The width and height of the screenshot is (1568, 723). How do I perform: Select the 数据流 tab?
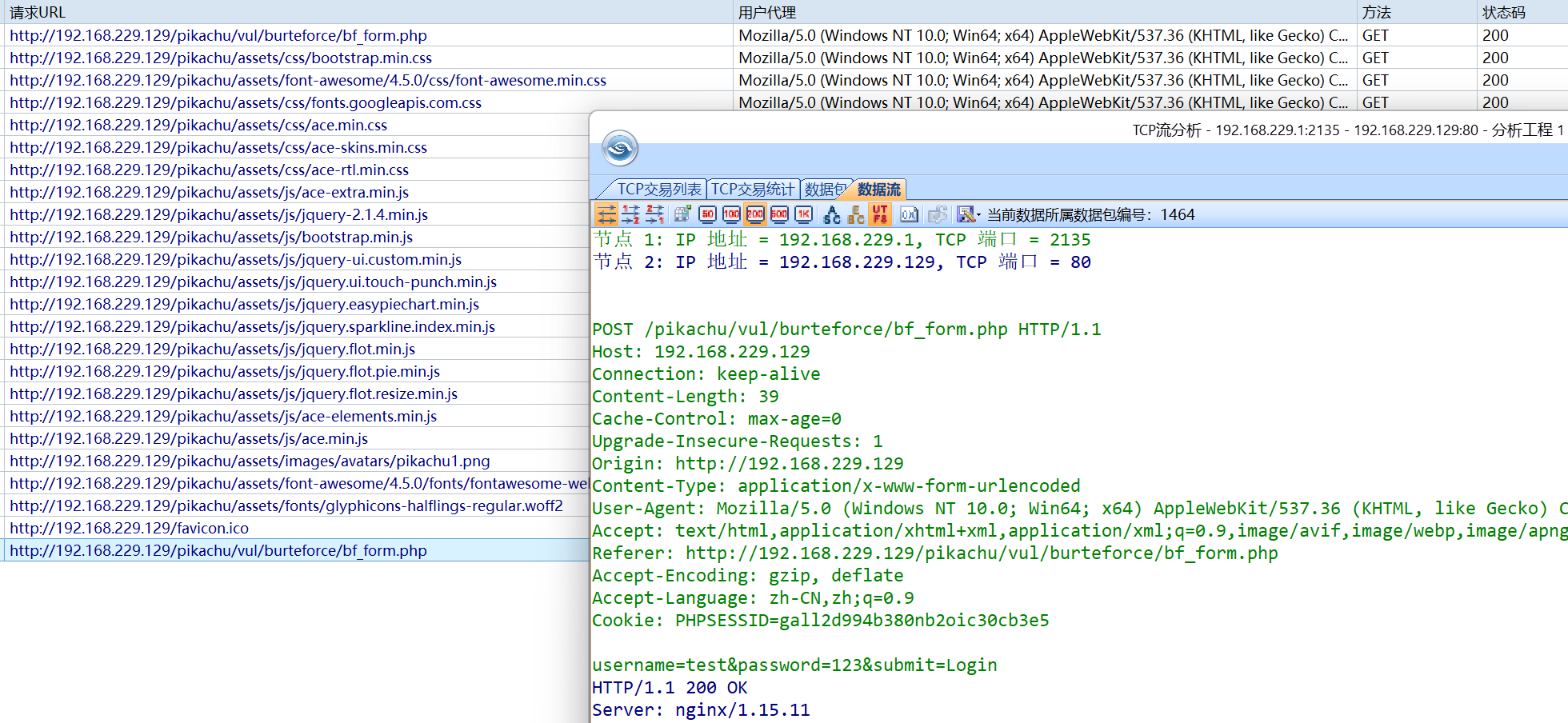878,189
